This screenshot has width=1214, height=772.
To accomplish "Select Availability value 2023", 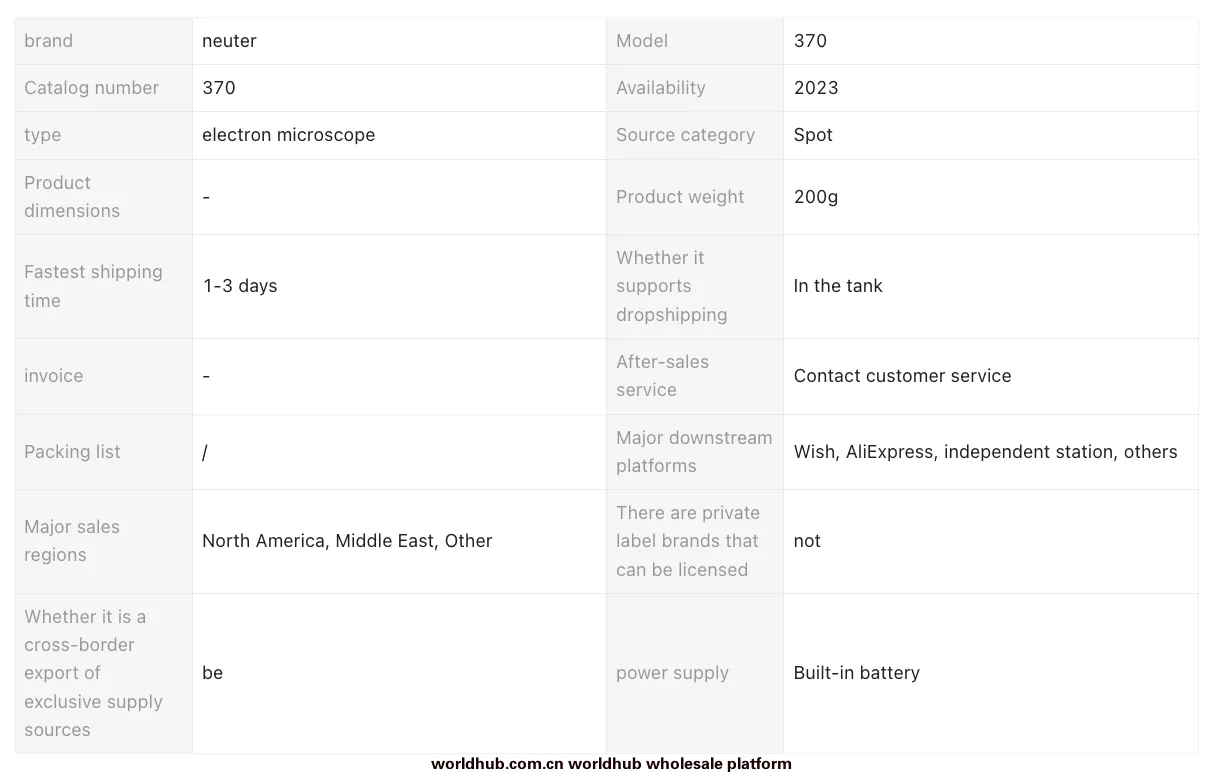I will (816, 88).
